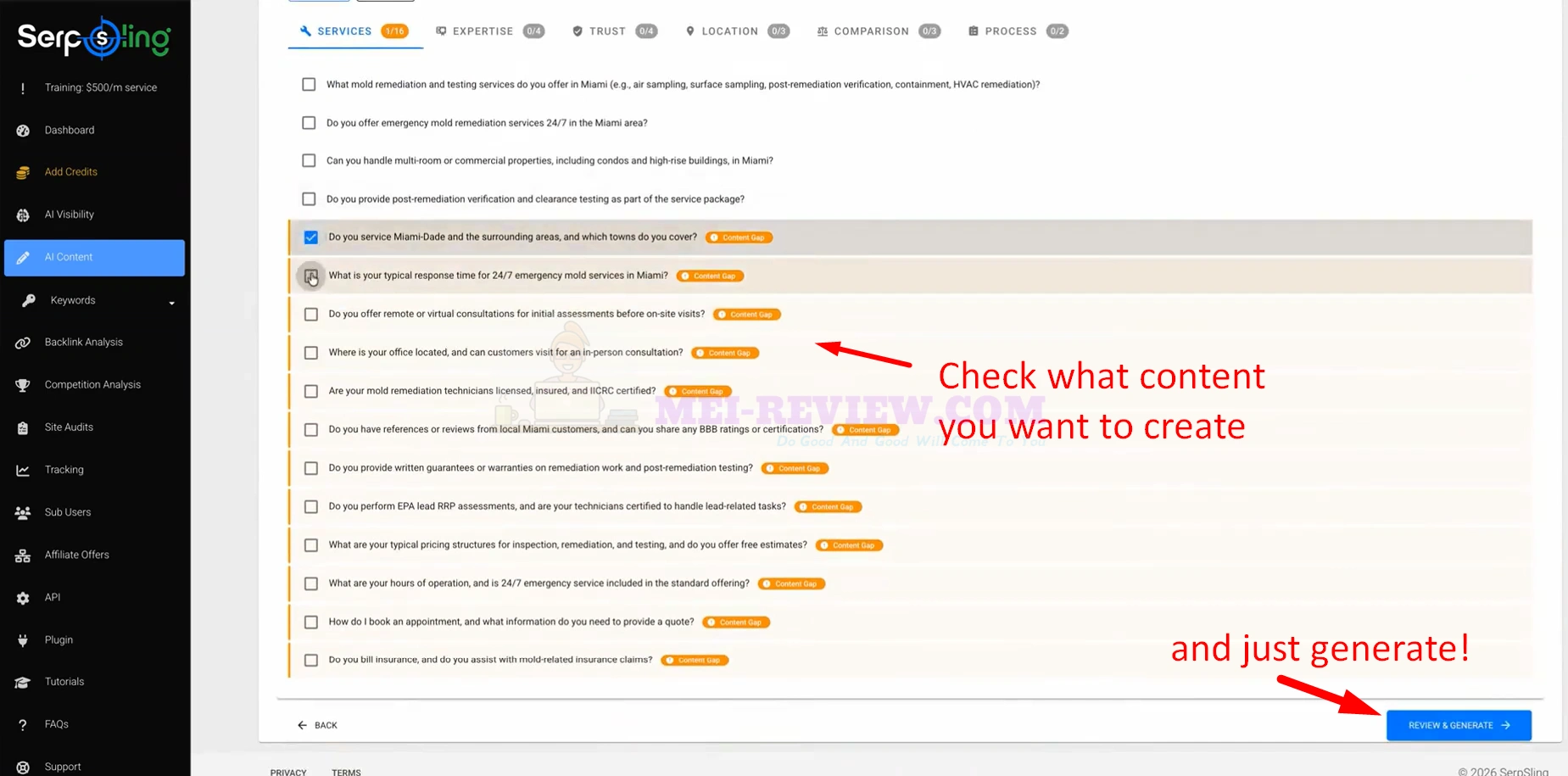Click the Site Audits clipboard icon
Image resolution: width=1568 pixels, height=776 pixels.
coord(23,427)
